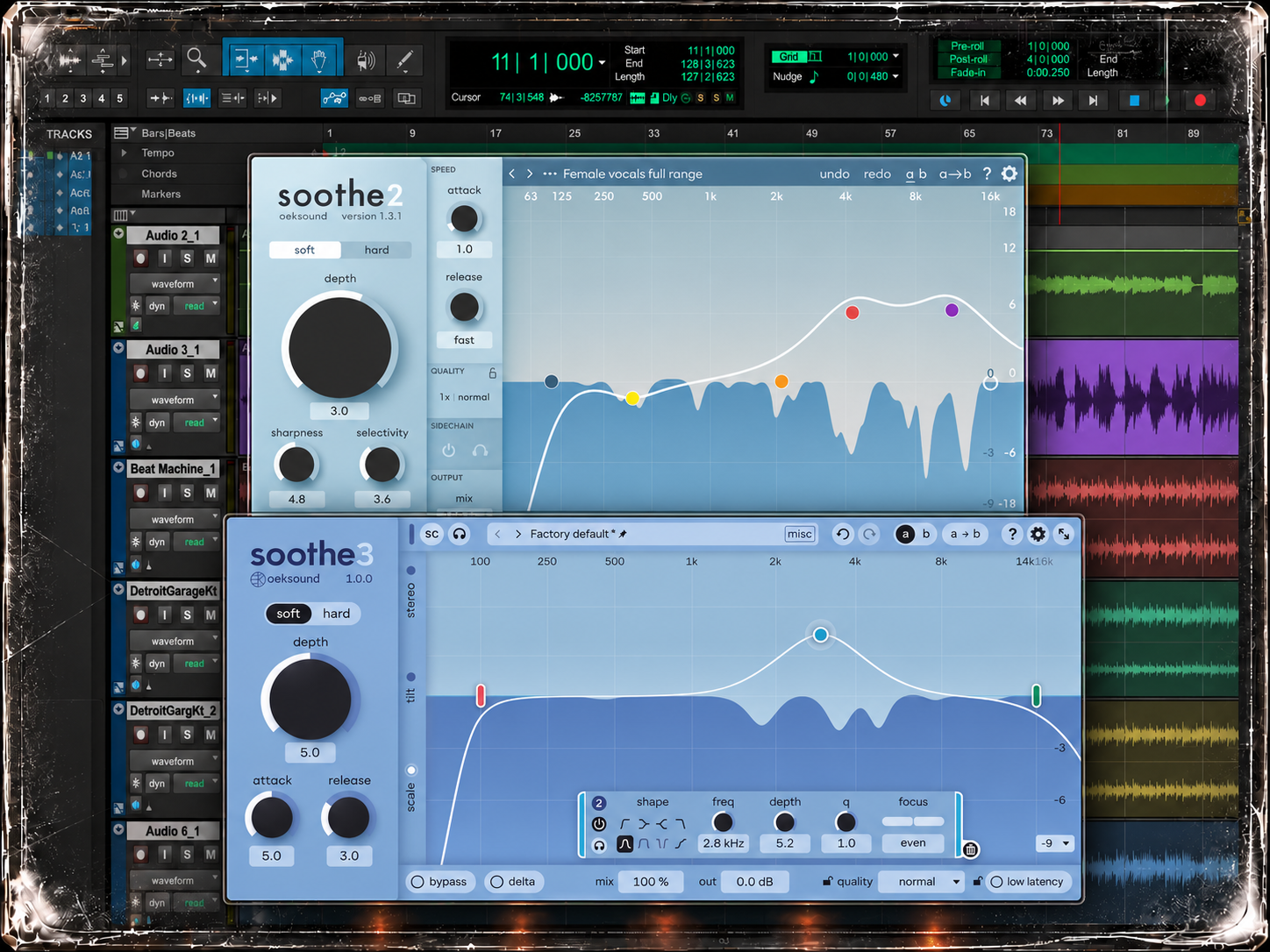Open soothe3 -9 range dropdown
This screenshot has height=952, width=1270.
[x=1055, y=843]
